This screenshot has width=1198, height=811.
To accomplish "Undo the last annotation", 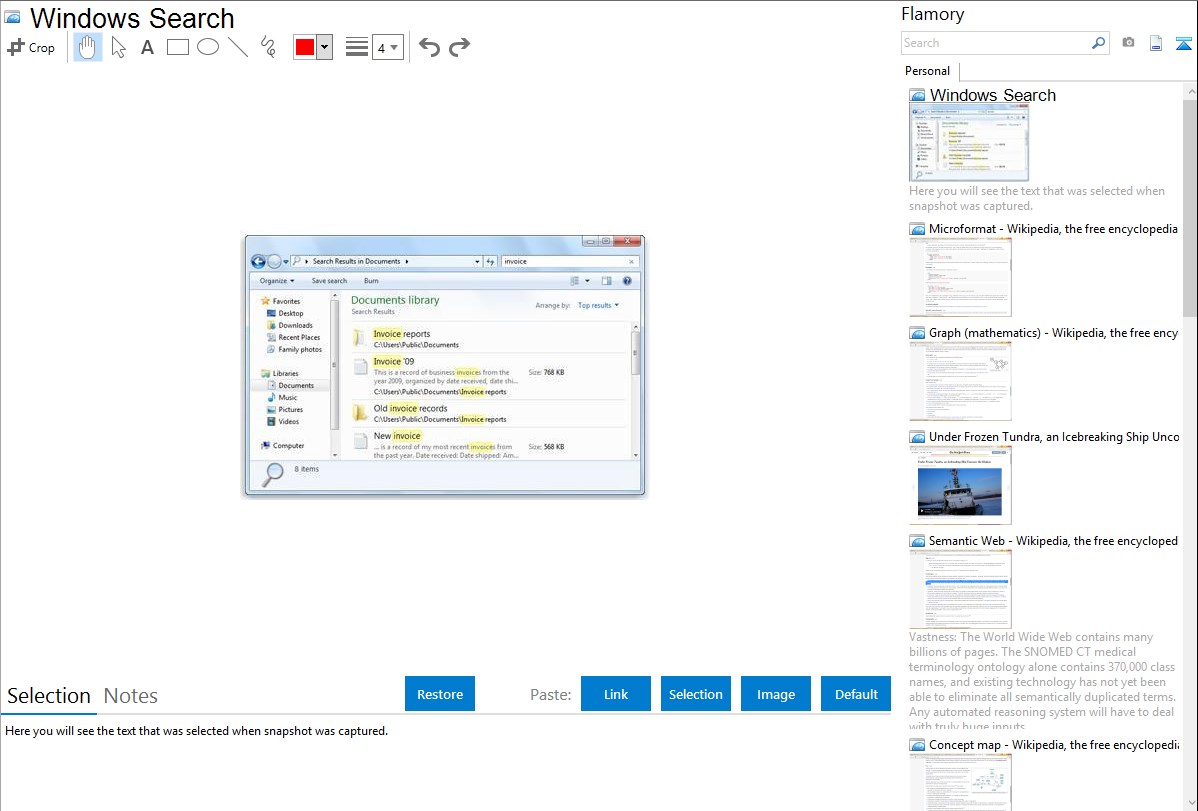I will coord(429,47).
